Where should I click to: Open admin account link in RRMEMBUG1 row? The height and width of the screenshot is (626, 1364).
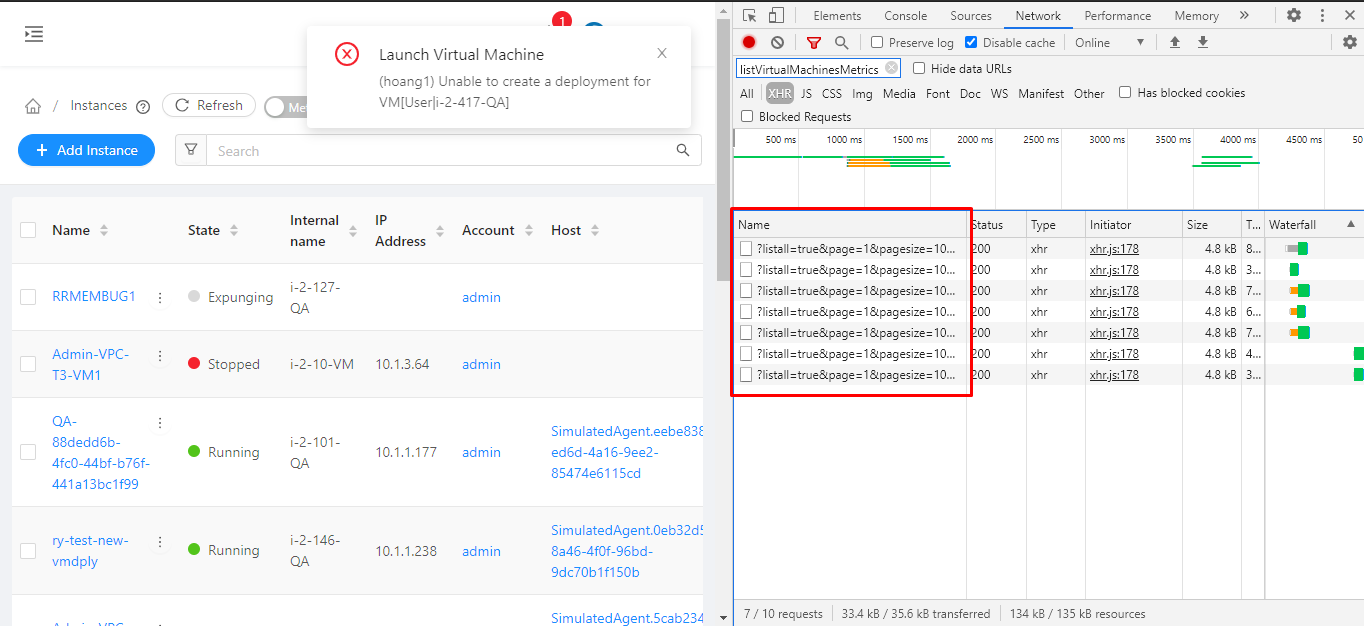click(x=481, y=297)
